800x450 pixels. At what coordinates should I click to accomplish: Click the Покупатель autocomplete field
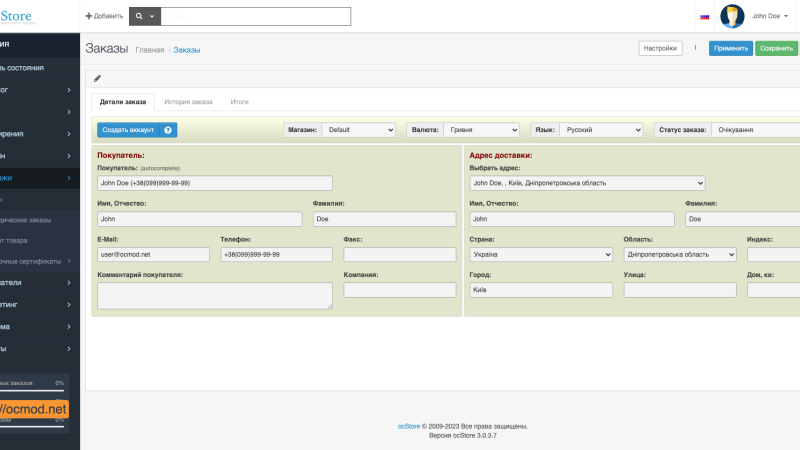coord(215,183)
